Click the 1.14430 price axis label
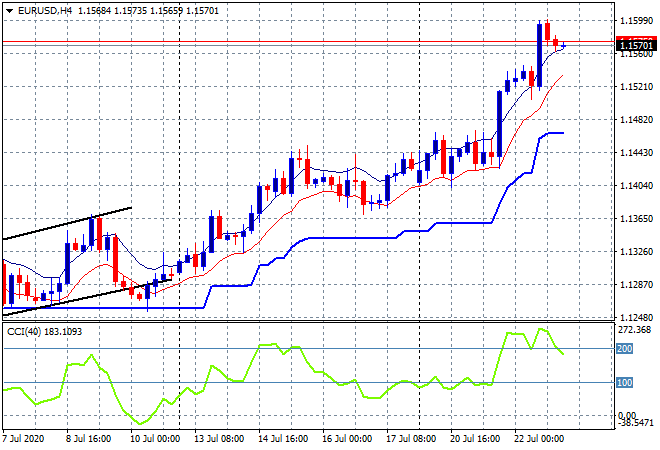 coord(636,152)
